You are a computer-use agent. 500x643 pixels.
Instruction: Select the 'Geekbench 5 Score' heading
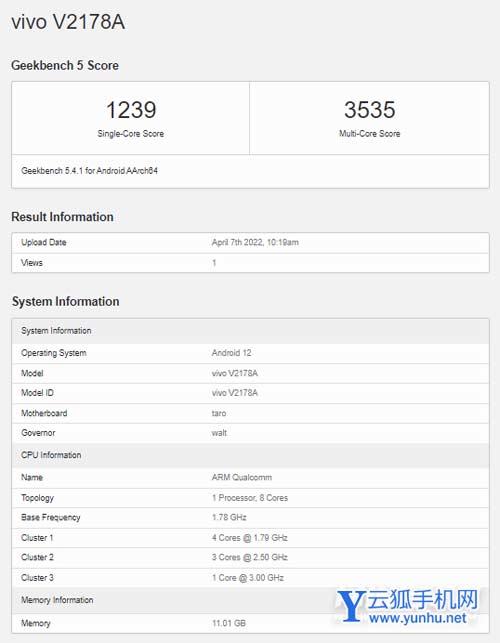65,65
